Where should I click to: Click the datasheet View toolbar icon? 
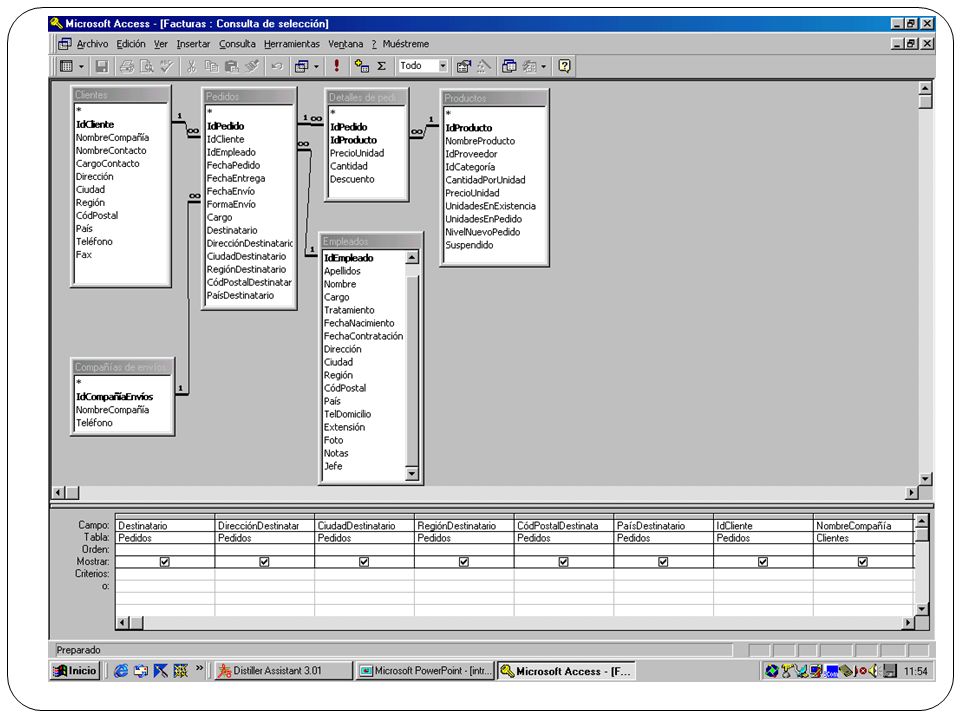[x=67, y=66]
